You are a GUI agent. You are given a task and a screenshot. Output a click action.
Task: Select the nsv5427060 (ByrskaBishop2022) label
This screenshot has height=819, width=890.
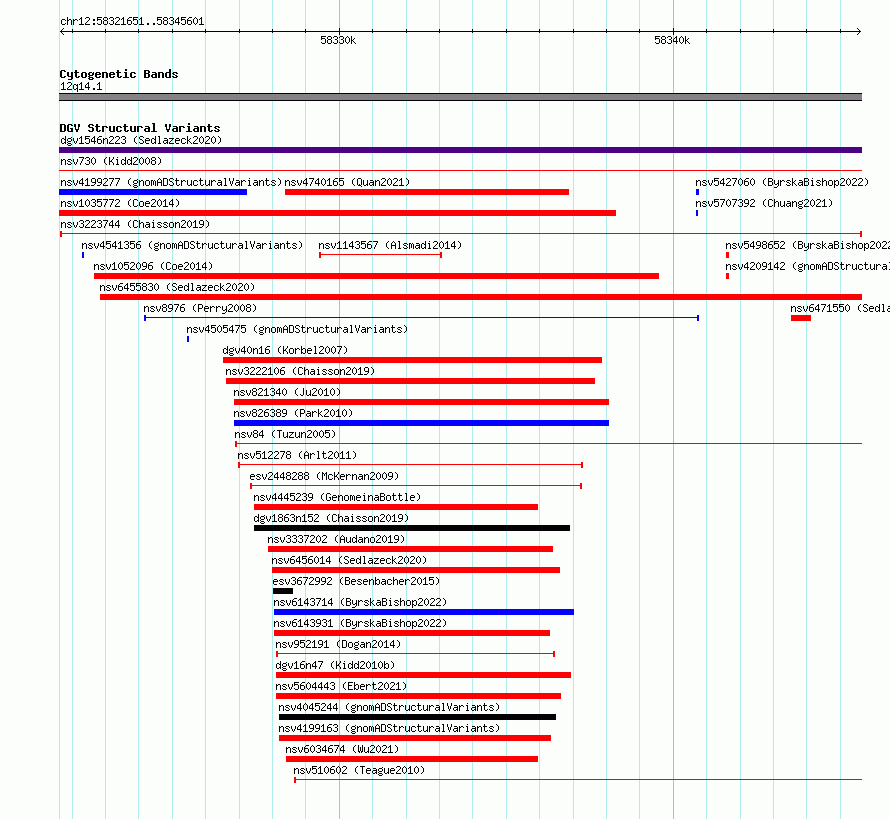click(782, 182)
